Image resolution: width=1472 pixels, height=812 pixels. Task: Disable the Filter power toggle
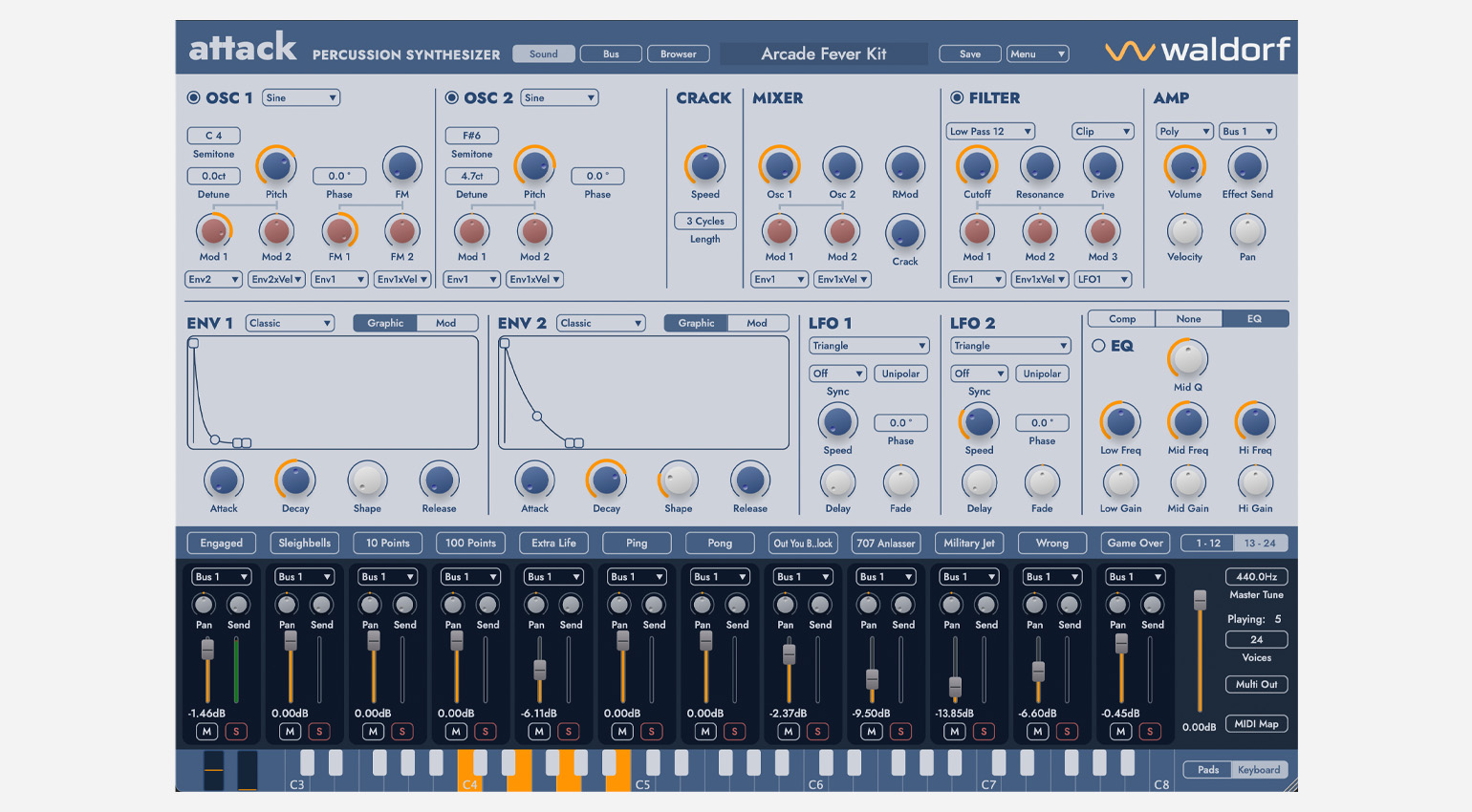[956, 97]
